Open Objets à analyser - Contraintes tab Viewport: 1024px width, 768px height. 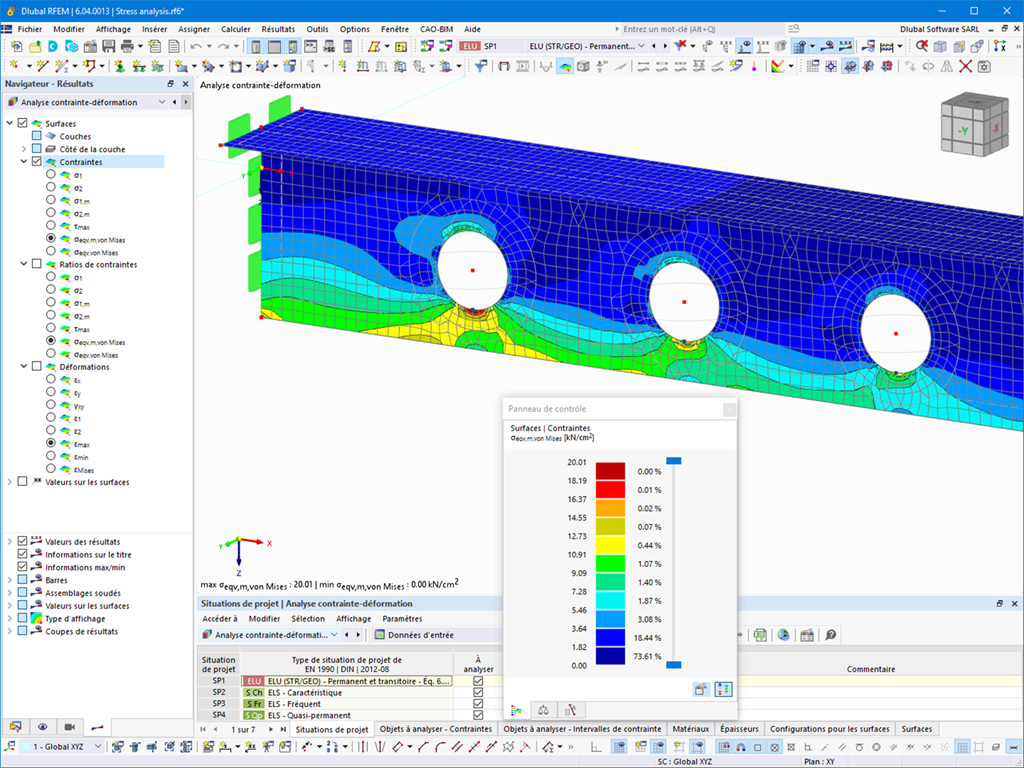click(x=436, y=729)
